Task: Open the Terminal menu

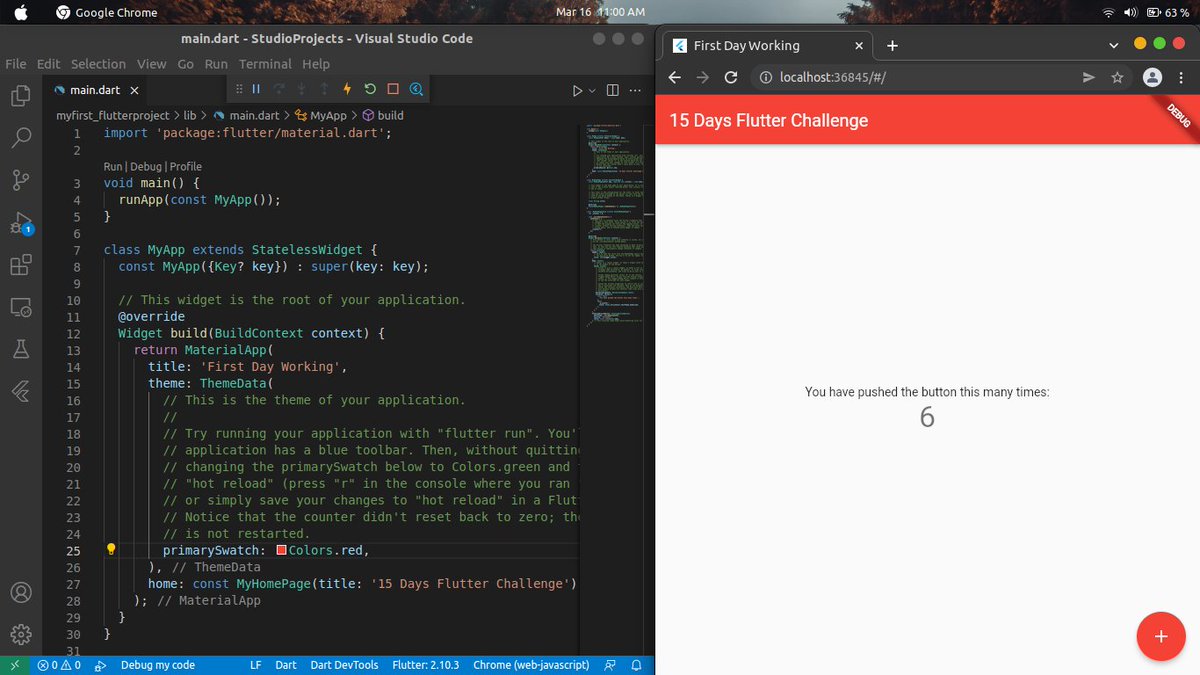Action: coord(265,64)
